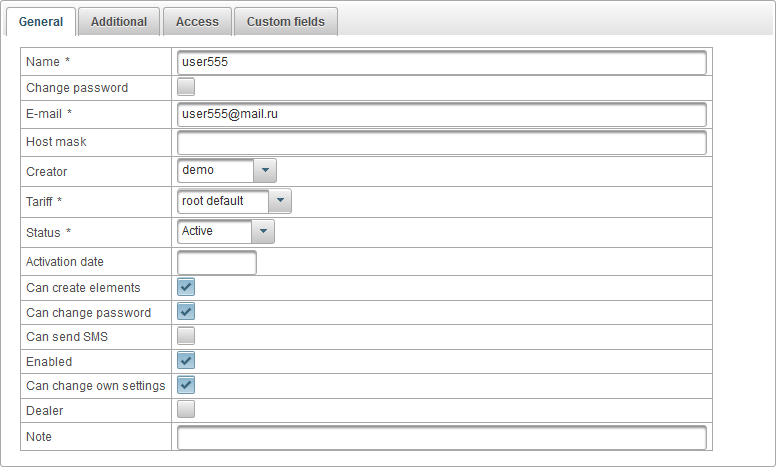This screenshot has width=776, height=467.
Task: Switch to the General tab
Action: 41,22
